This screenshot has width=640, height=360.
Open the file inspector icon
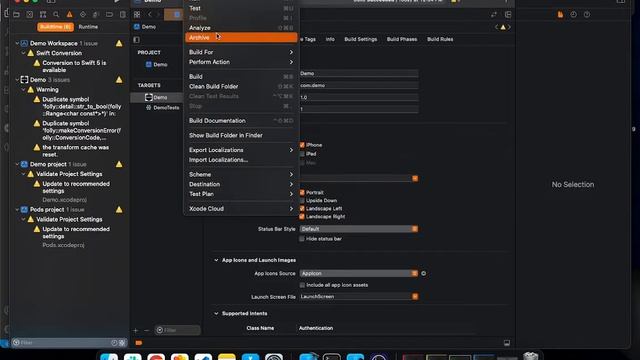(x=560, y=15)
